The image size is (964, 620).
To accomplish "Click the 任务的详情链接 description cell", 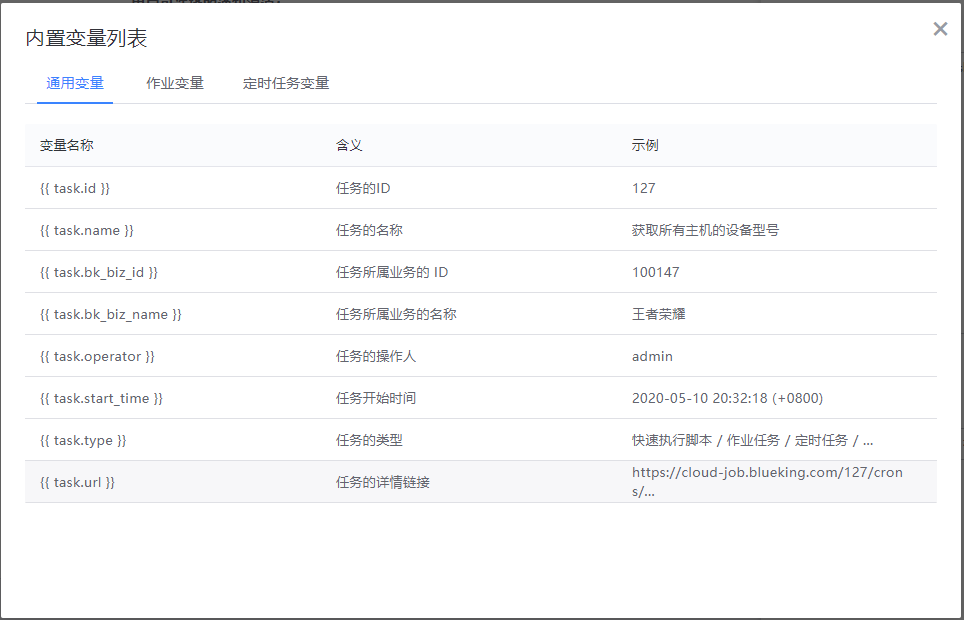I will coord(383,482).
